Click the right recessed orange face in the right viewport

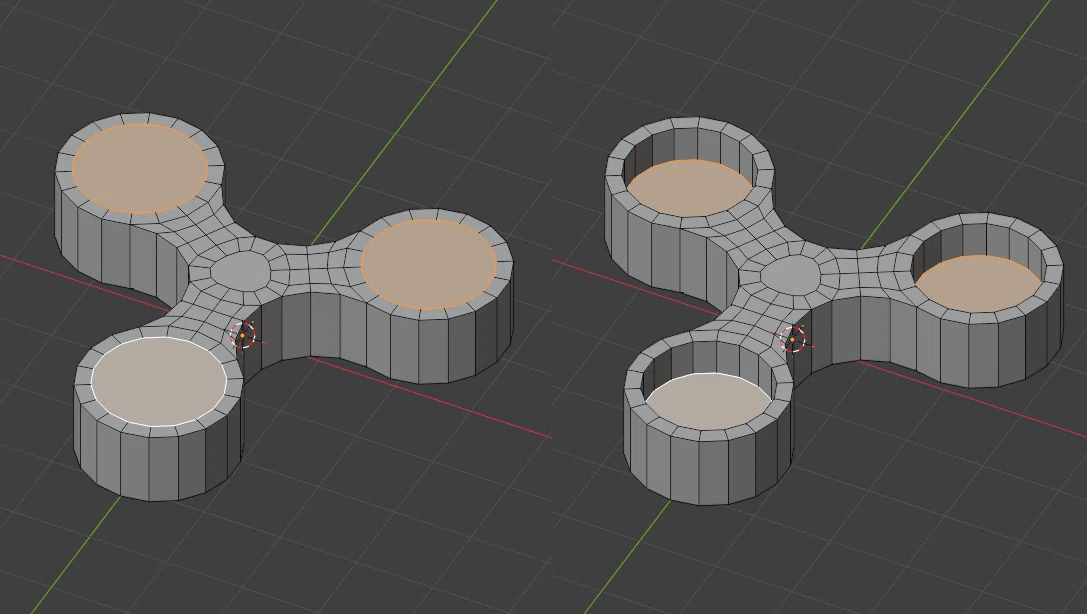click(978, 284)
